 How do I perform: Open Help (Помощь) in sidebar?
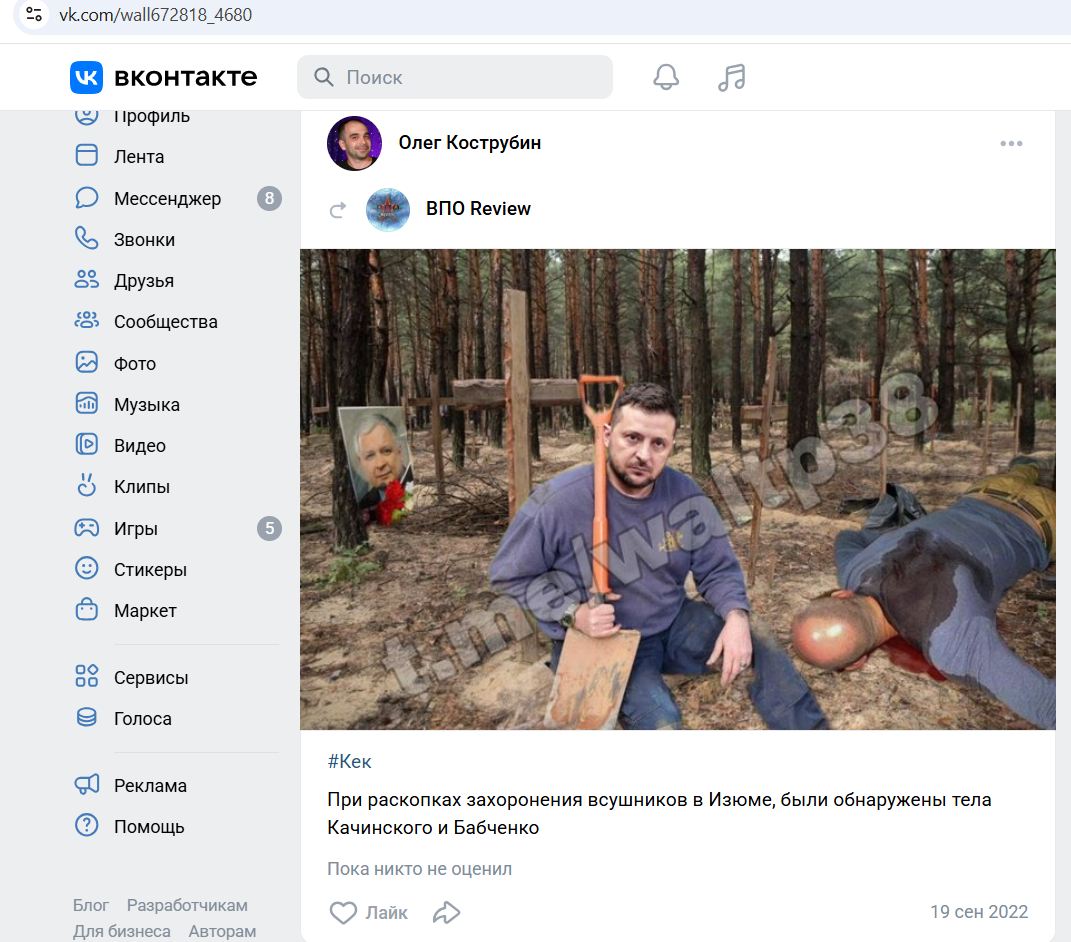click(x=148, y=827)
